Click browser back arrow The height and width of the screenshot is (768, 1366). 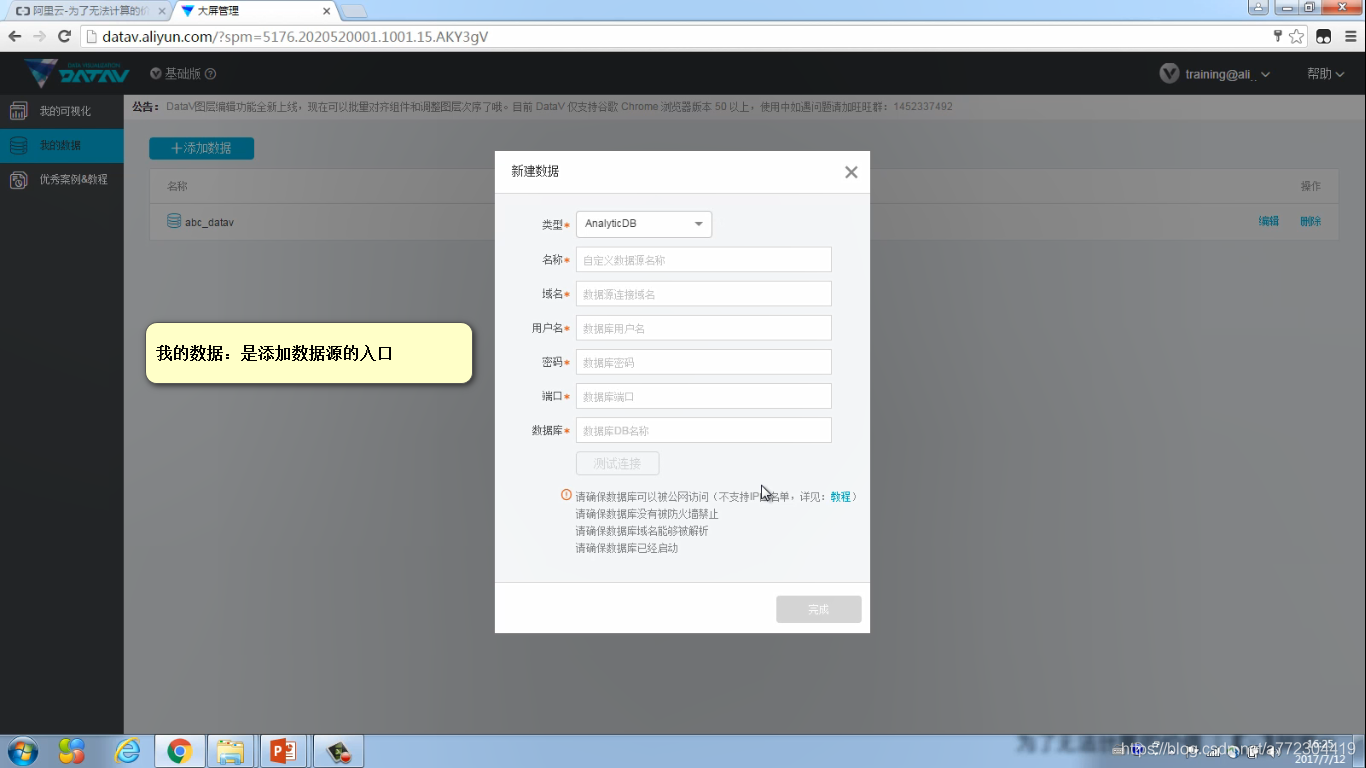[x=15, y=36]
